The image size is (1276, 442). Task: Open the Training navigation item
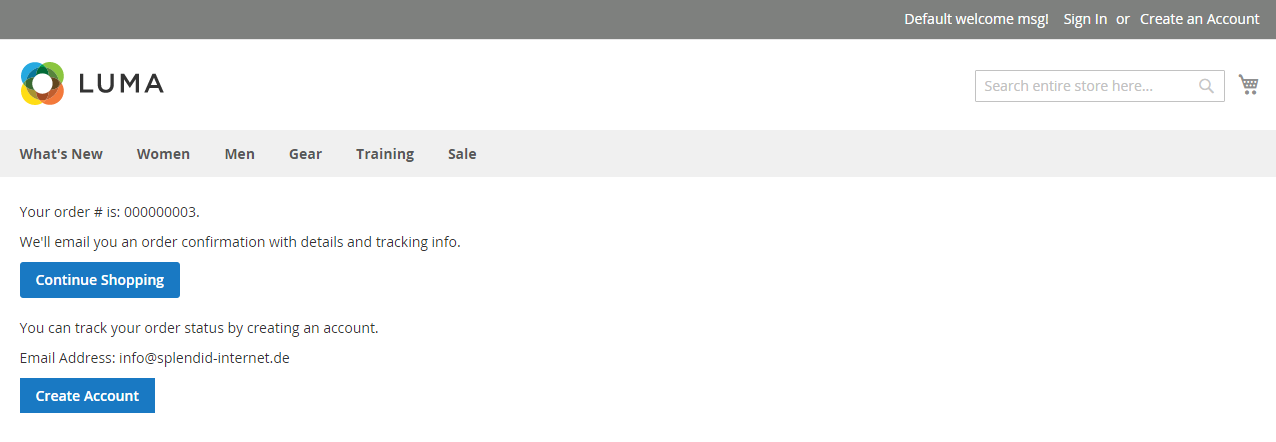click(x=385, y=154)
